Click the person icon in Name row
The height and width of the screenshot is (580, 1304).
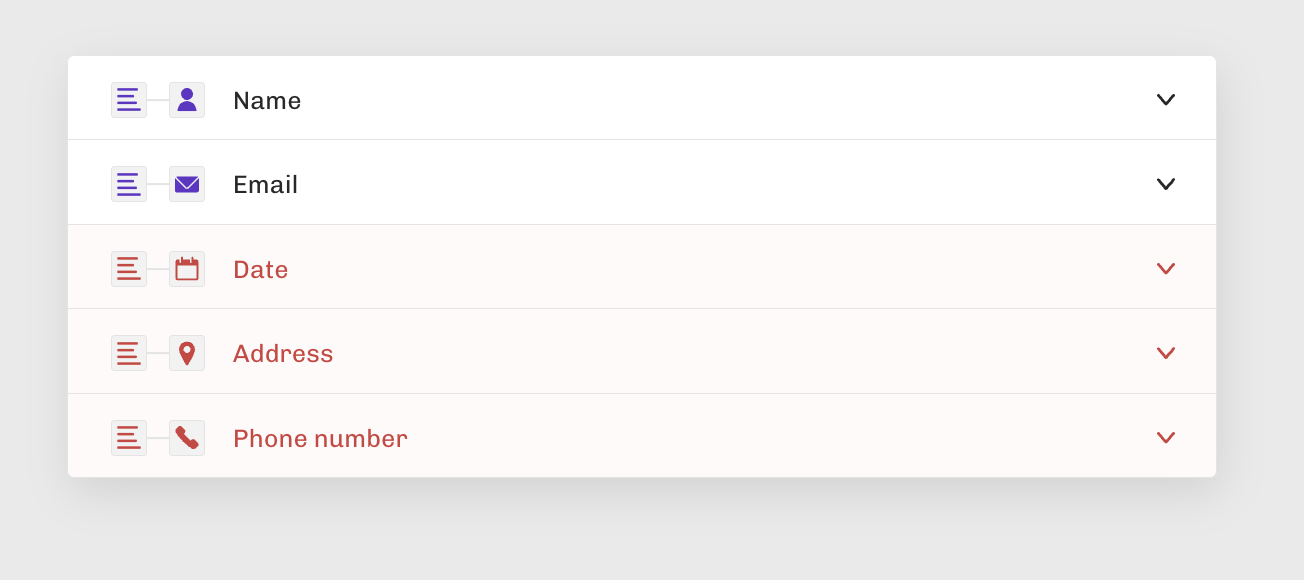[187, 100]
